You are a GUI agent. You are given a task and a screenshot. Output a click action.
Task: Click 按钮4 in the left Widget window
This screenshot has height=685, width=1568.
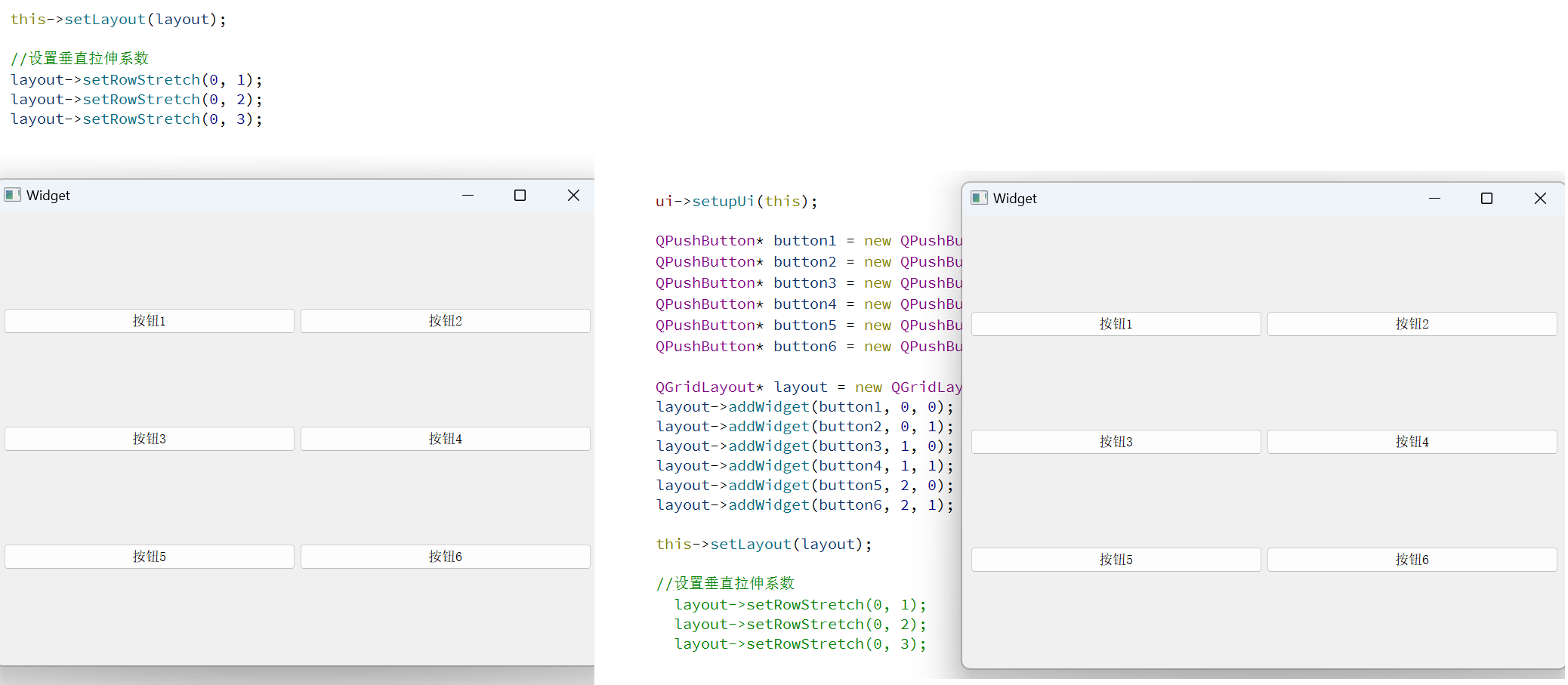(x=446, y=439)
